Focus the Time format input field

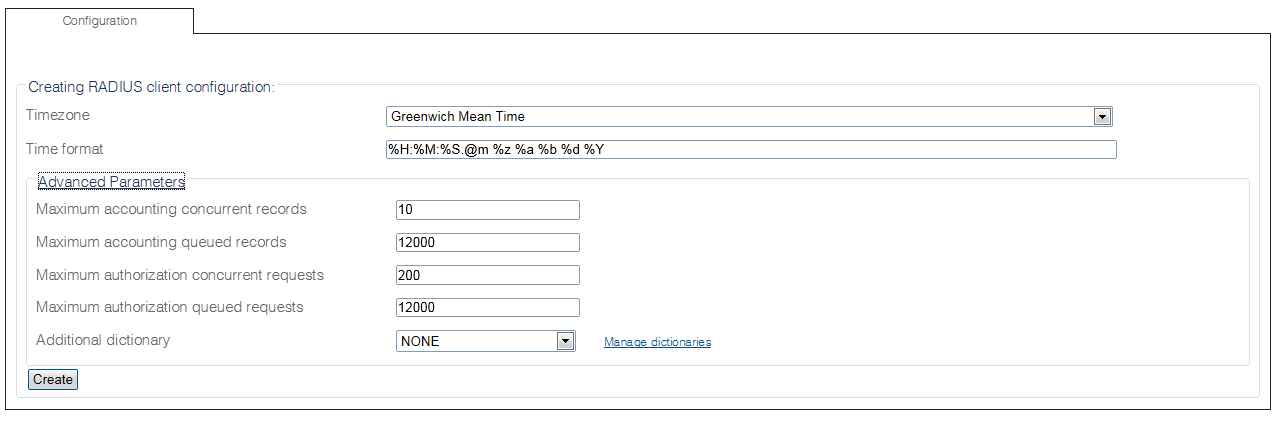point(751,149)
